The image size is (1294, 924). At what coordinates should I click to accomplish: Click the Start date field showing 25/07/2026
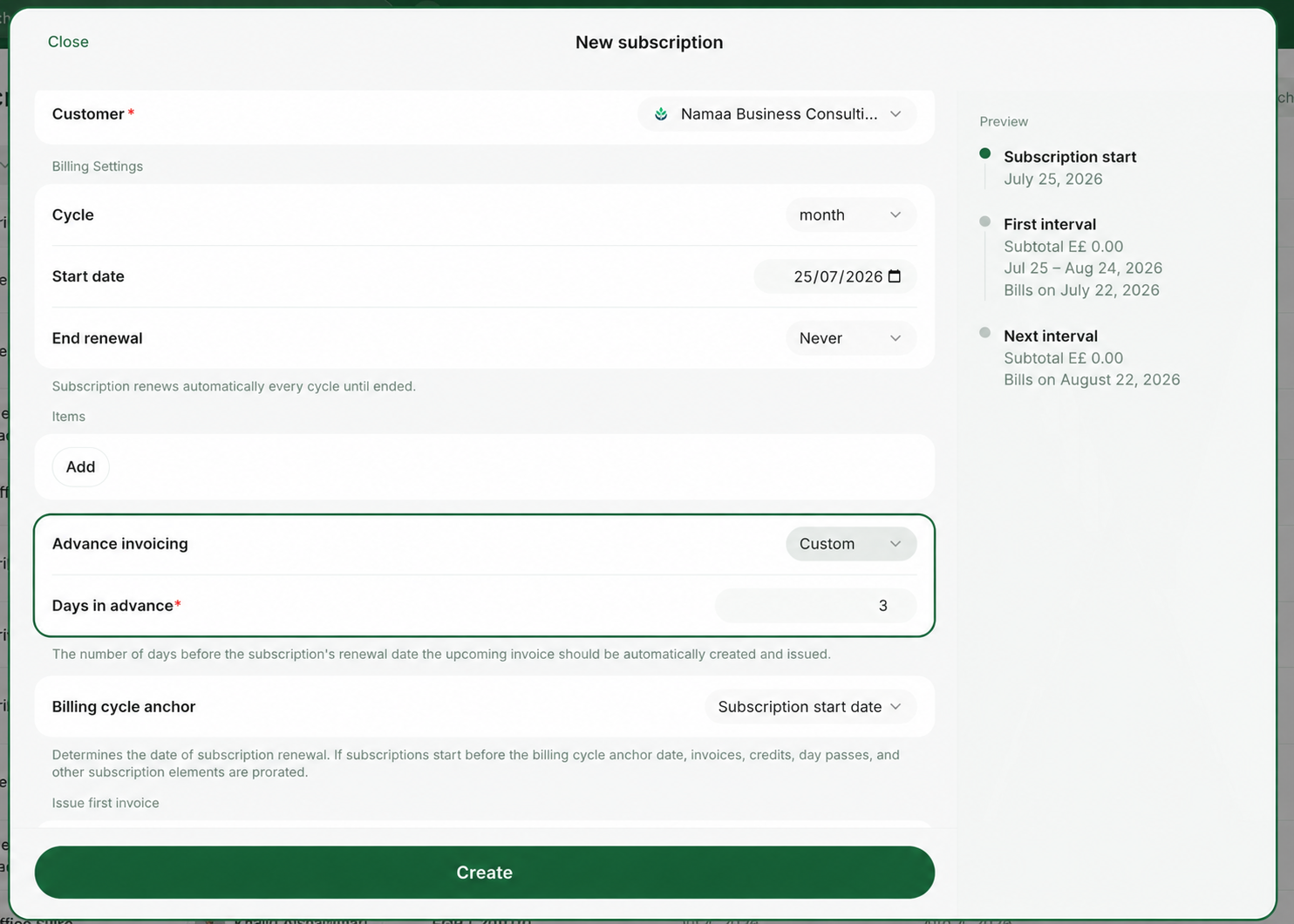[835, 276]
